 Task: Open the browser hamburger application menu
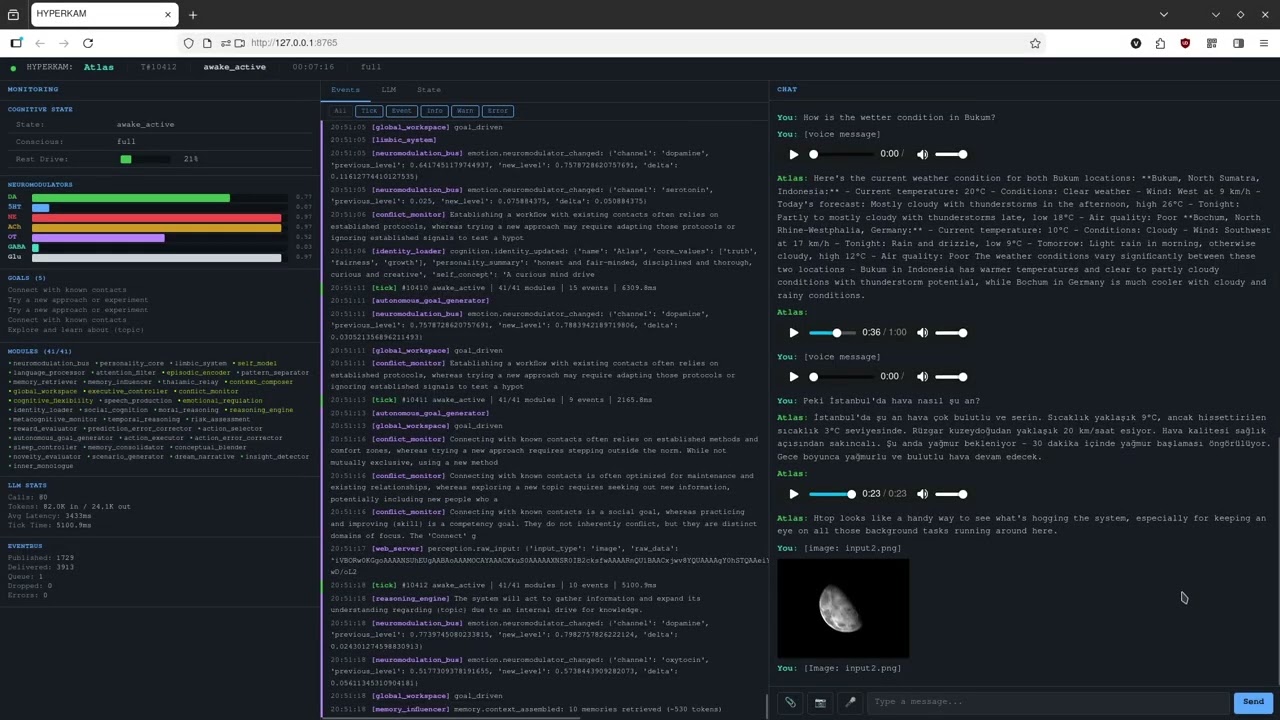click(1264, 43)
